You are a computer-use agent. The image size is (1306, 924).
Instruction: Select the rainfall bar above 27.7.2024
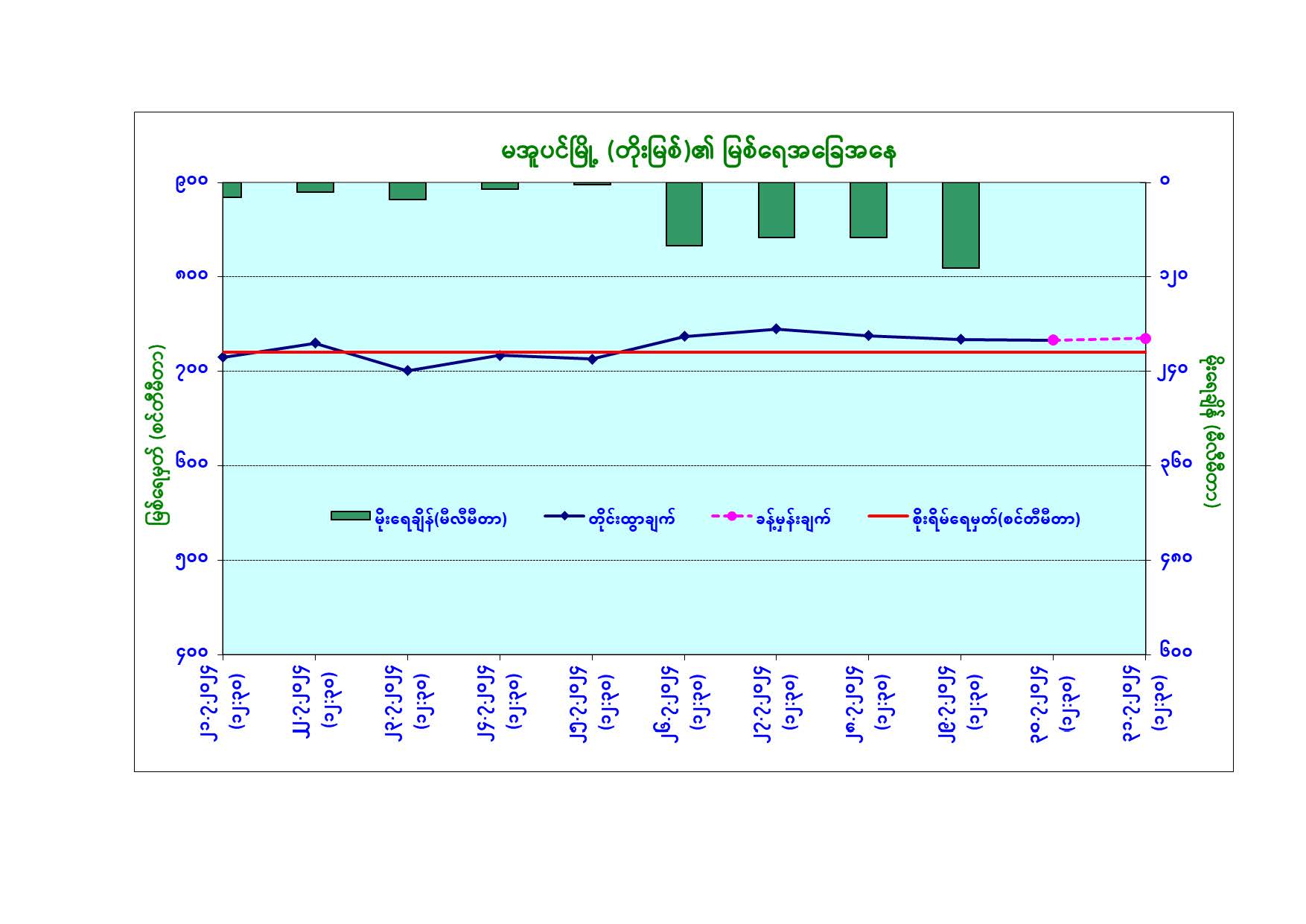point(777,210)
